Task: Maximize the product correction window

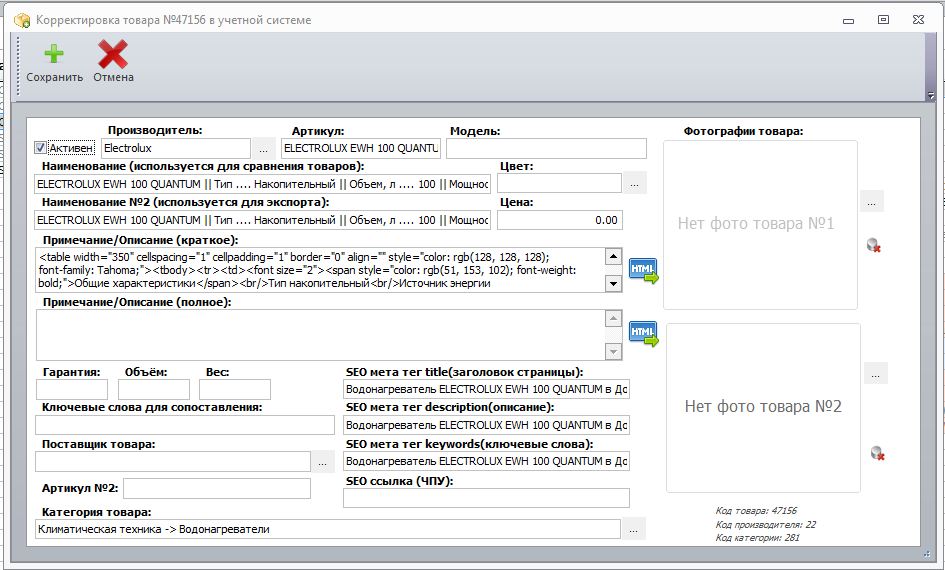Action: click(883, 20)
